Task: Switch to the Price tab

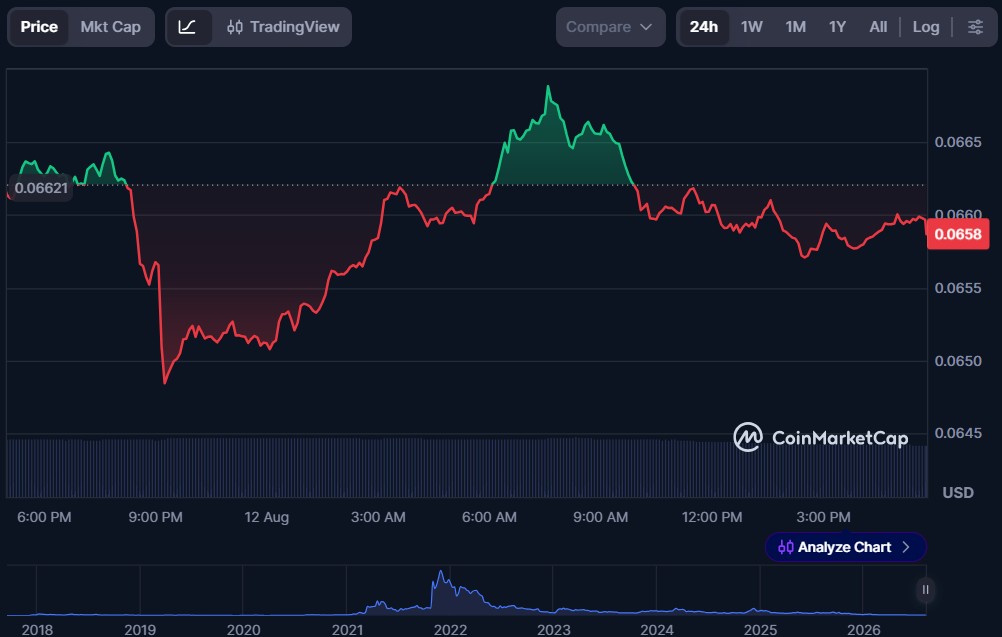Action: 39,27
